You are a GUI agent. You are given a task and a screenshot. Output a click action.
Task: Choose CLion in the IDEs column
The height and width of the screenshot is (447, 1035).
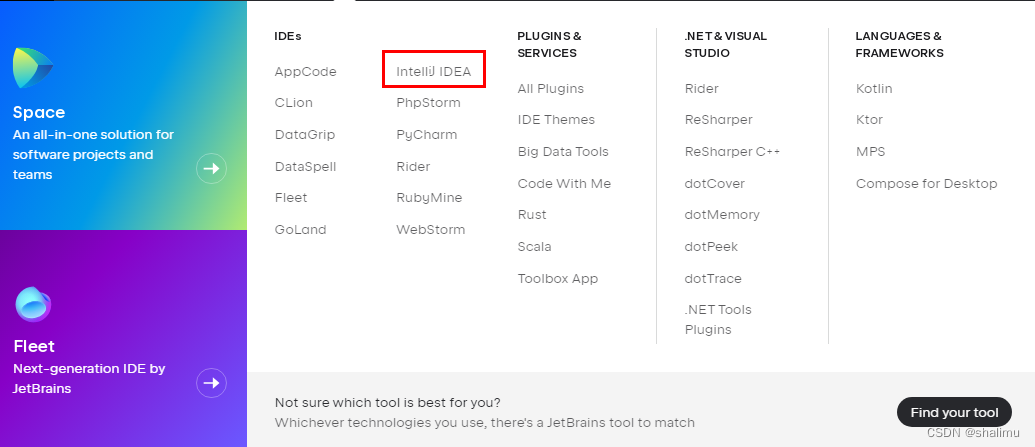[x=294, y=103]
